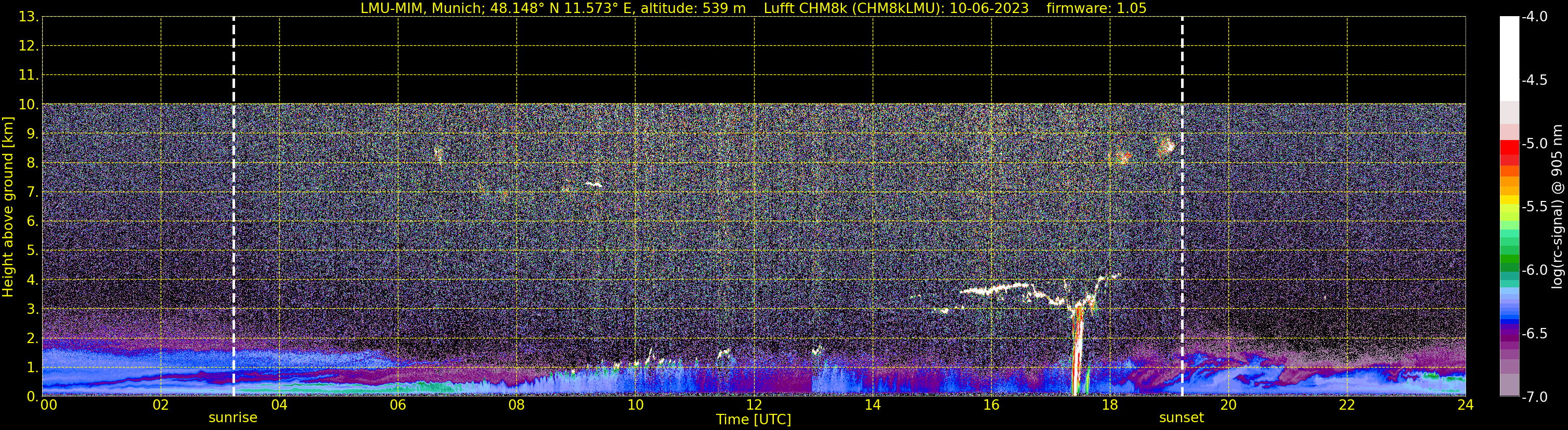Image resolution: width=1568 pixels, height=430 pixels.
Task: Click the height tick label '1.'
Action: tap(32, 368)
